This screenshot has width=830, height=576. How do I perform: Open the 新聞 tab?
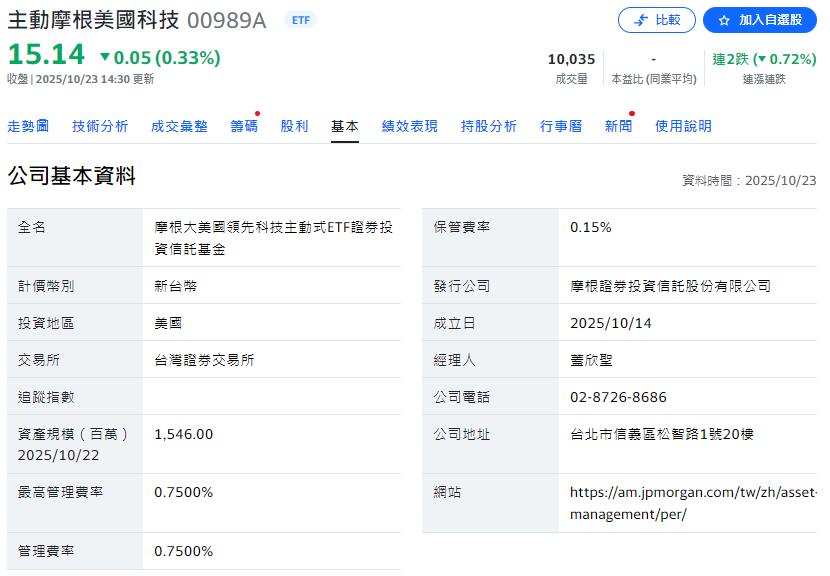click(x=618, y=126)
